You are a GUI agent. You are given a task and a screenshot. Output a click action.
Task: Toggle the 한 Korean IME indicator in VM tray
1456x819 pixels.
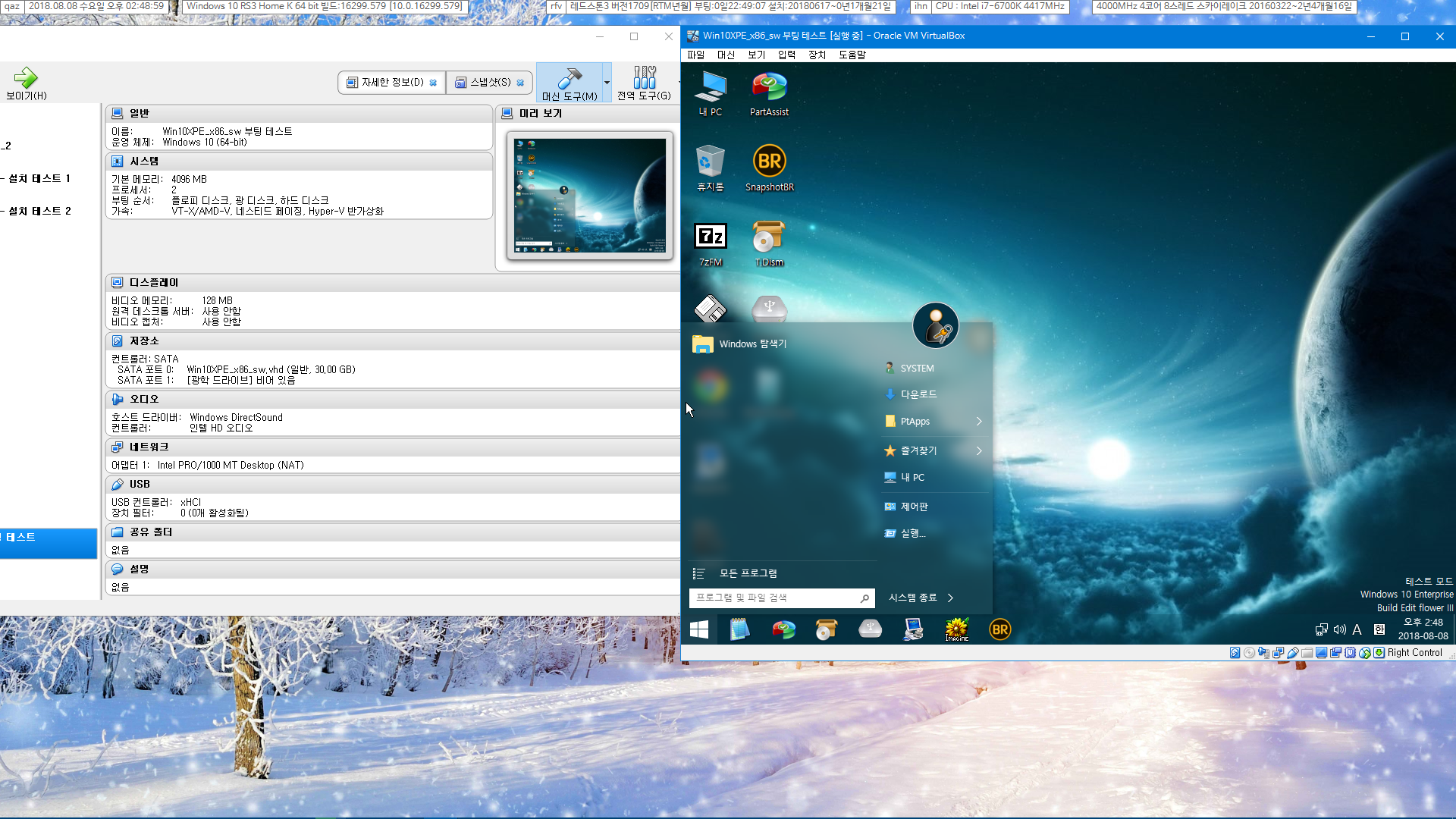pos(1379,629)
